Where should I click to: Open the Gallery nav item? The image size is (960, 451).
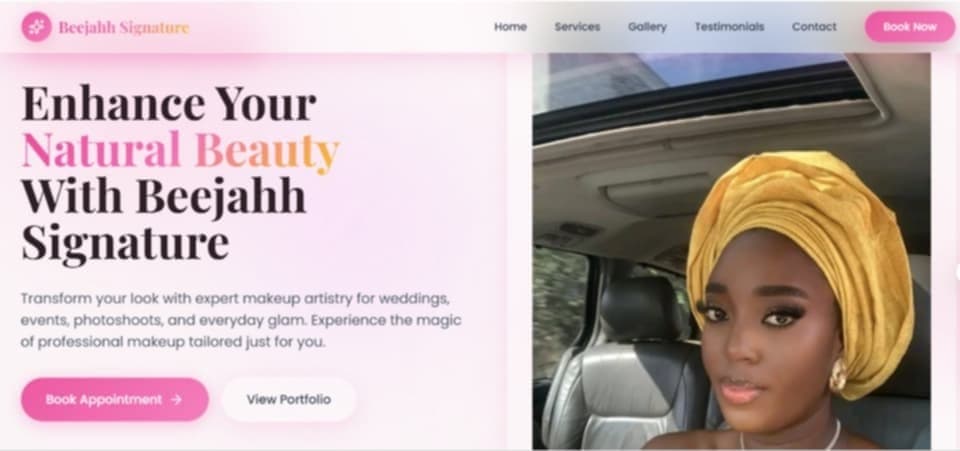[x=647, y=27]
